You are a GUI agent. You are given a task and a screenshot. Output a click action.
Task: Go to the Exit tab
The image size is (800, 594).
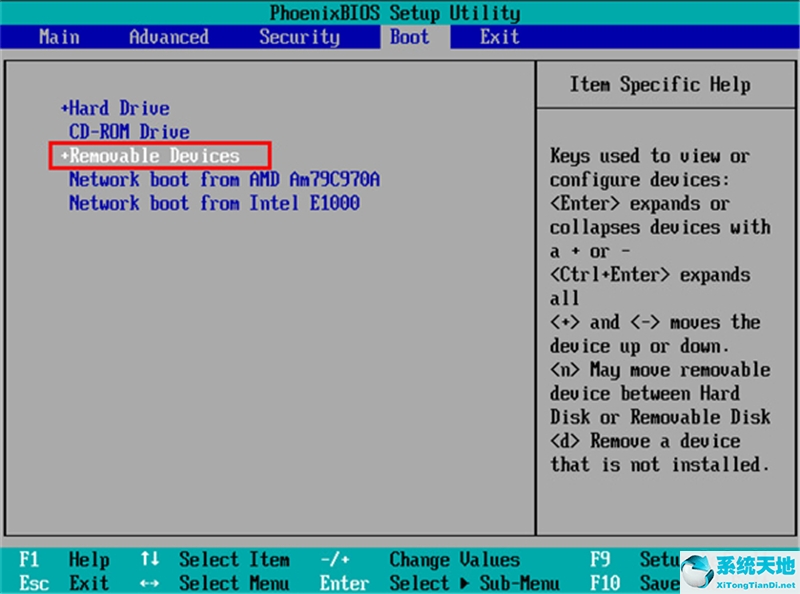pos(499,37)
